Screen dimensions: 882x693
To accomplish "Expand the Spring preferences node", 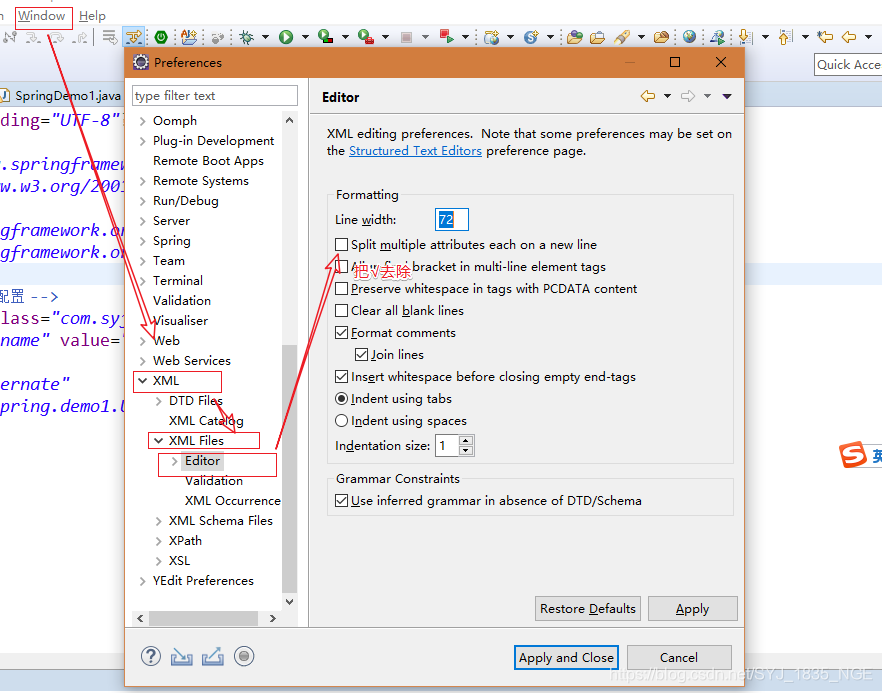I will [142, 241].
